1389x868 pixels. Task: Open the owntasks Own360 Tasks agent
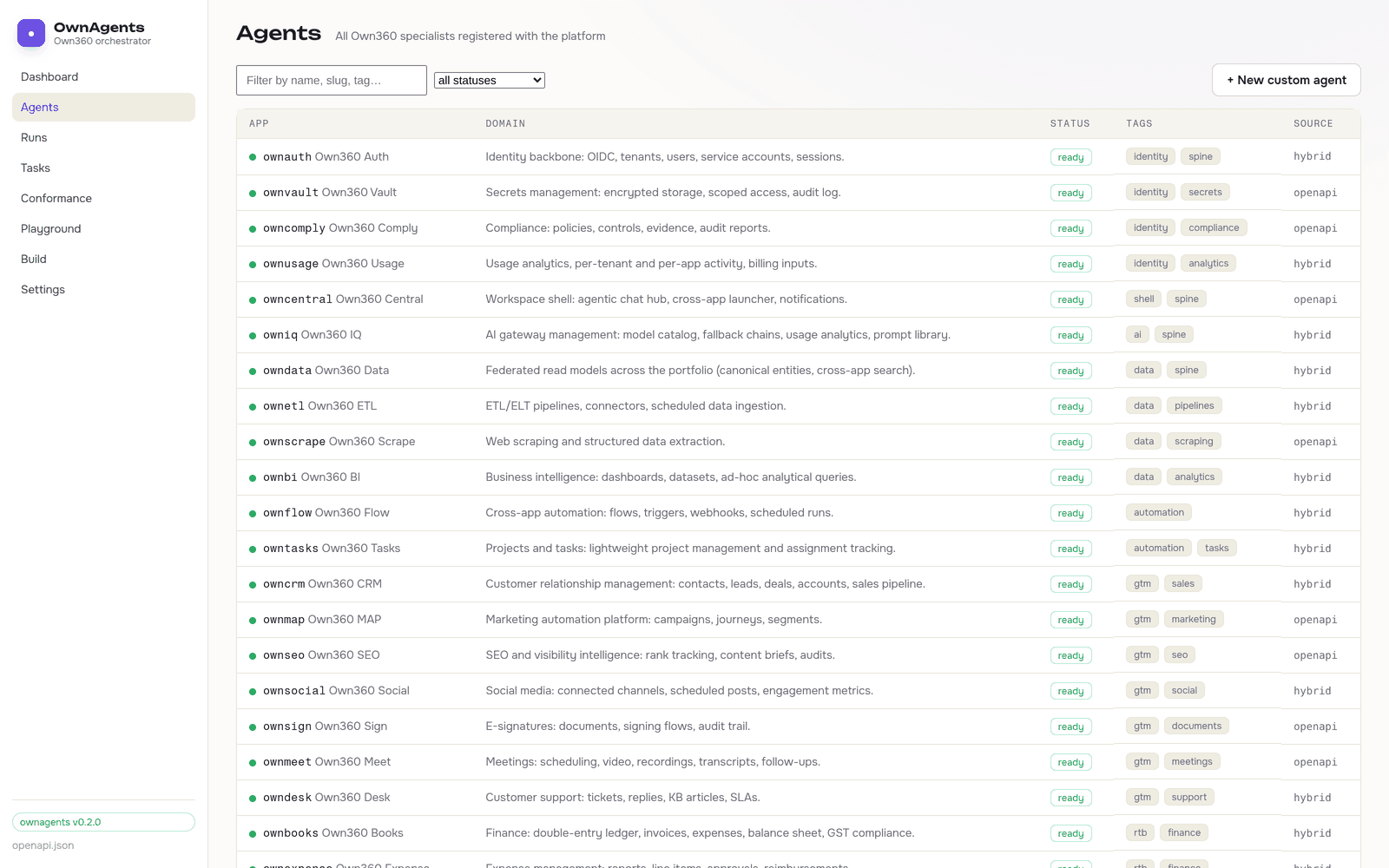pyautogui.click(x=332, y=549)
